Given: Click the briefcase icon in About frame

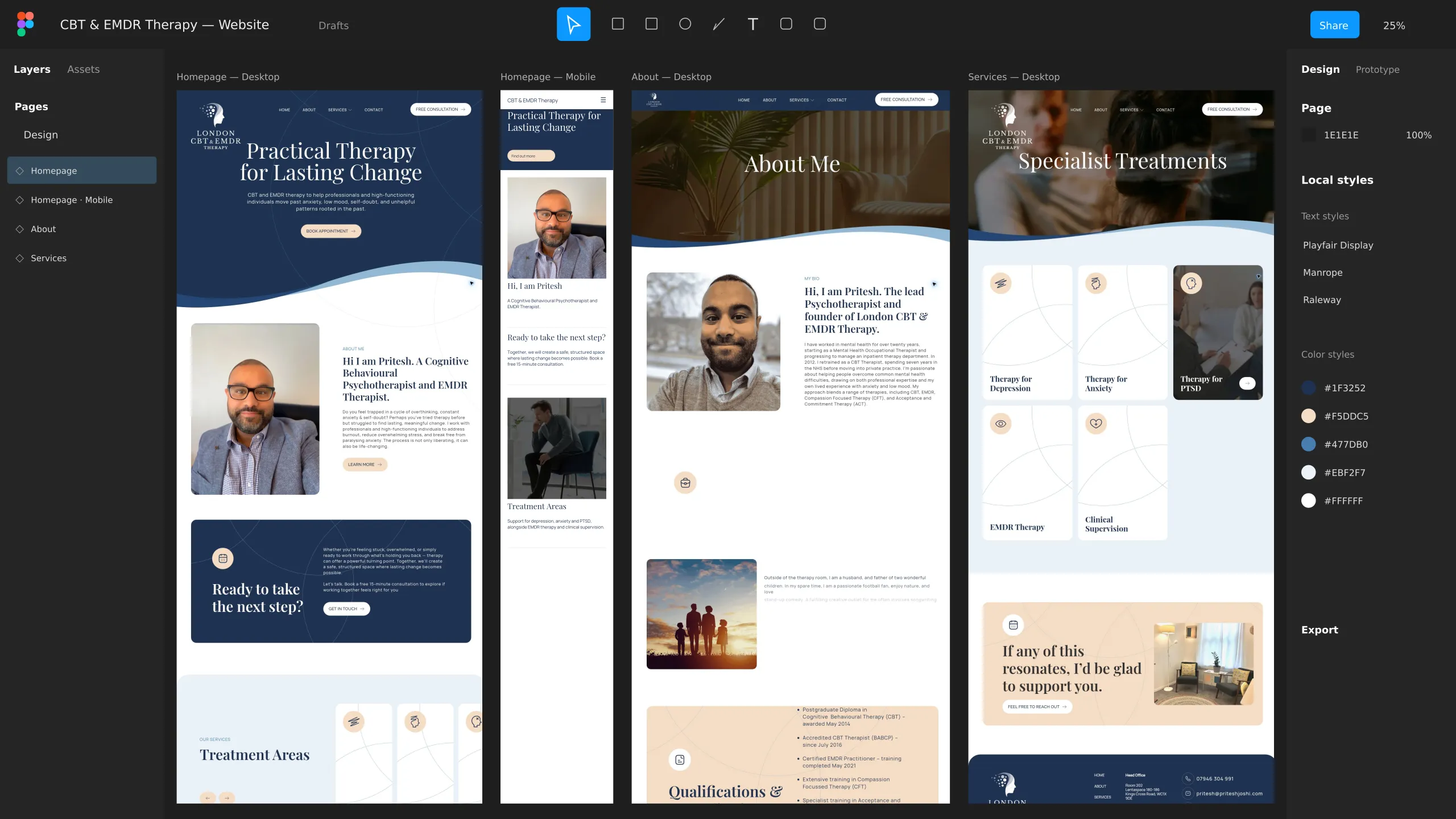Looking at the screenshot, I should 685,483.
